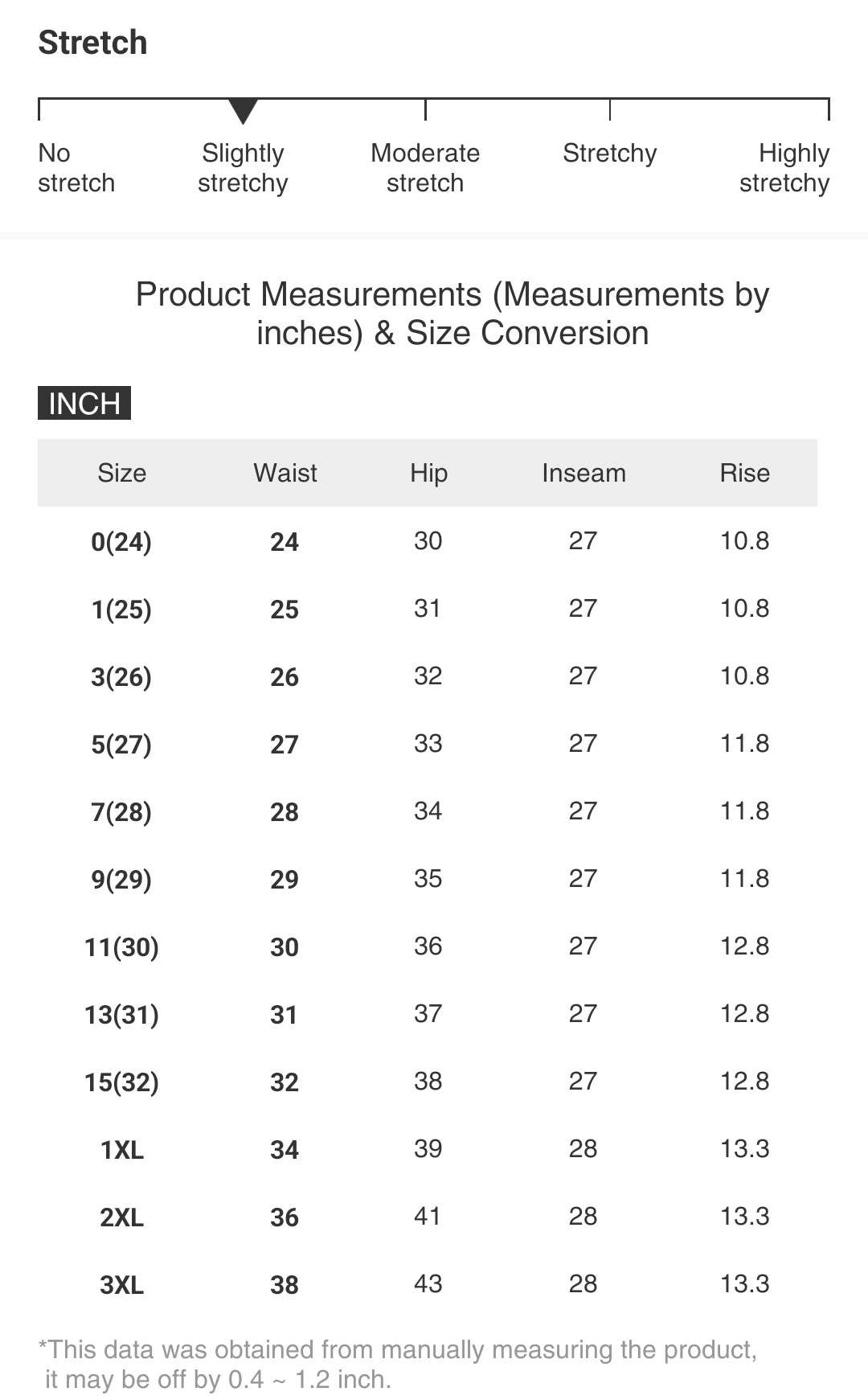Viewport: 868px width, 1400px height.
Task: Select the 2XL size label
Action: click(x=121, y=1217)
